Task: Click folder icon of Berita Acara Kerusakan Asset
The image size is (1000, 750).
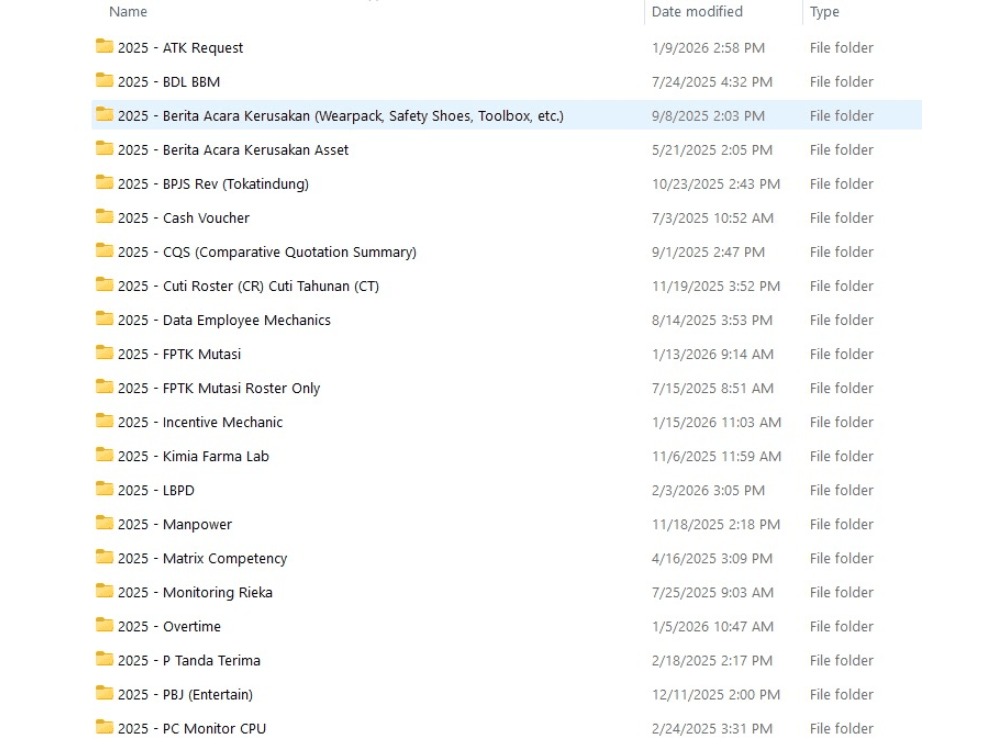Action: click(x=105, y=149)
